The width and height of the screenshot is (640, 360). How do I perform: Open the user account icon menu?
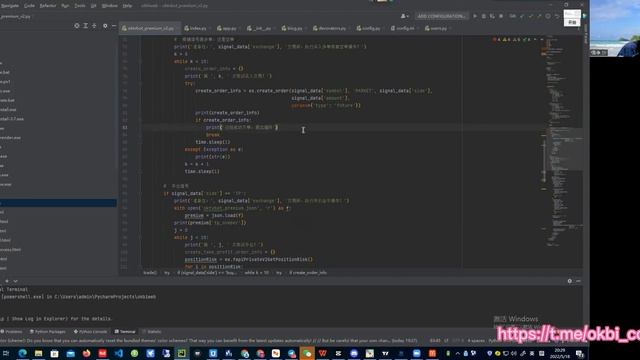point(404,16)
